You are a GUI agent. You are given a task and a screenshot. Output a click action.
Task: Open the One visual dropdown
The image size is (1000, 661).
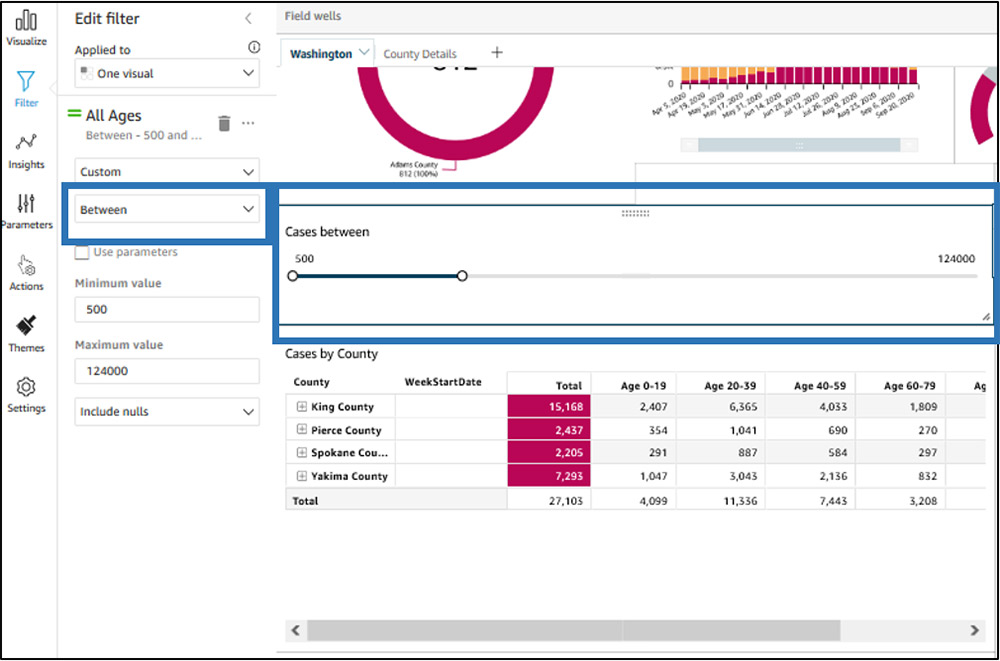[167, 73]
